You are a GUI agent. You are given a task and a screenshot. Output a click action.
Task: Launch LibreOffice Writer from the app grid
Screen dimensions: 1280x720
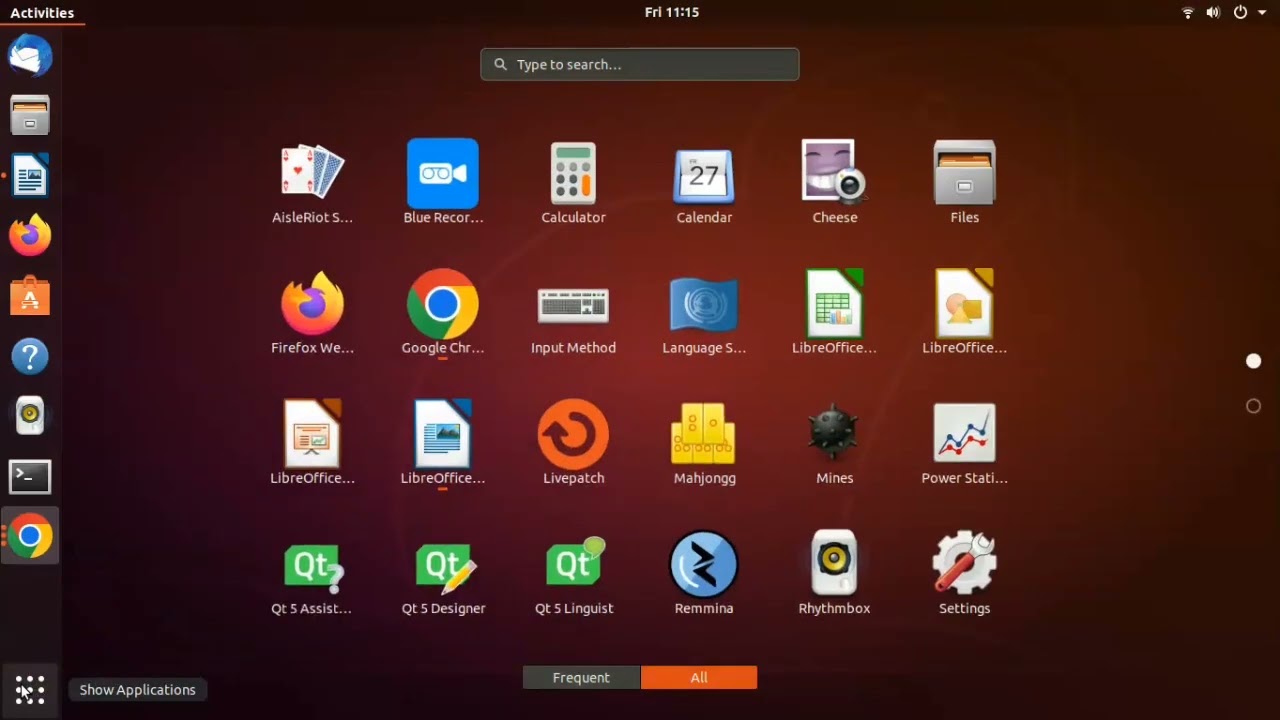coord(443,442)
